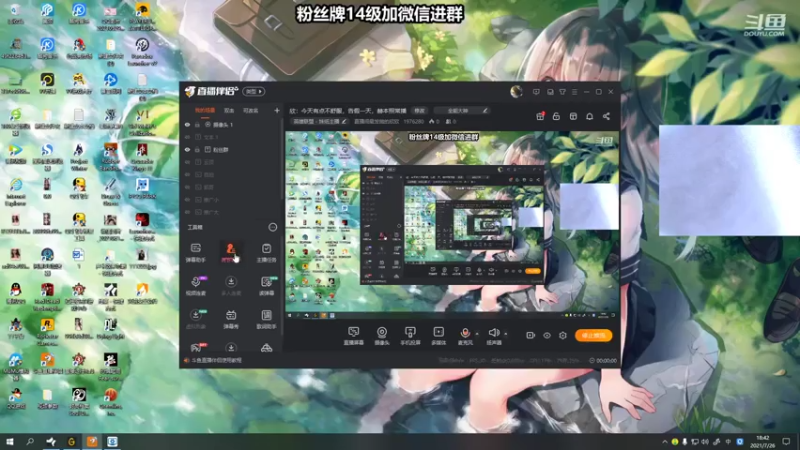Open the taskbar search icon
This screenshot has width=800, height=450.
(x=30, y=442)
